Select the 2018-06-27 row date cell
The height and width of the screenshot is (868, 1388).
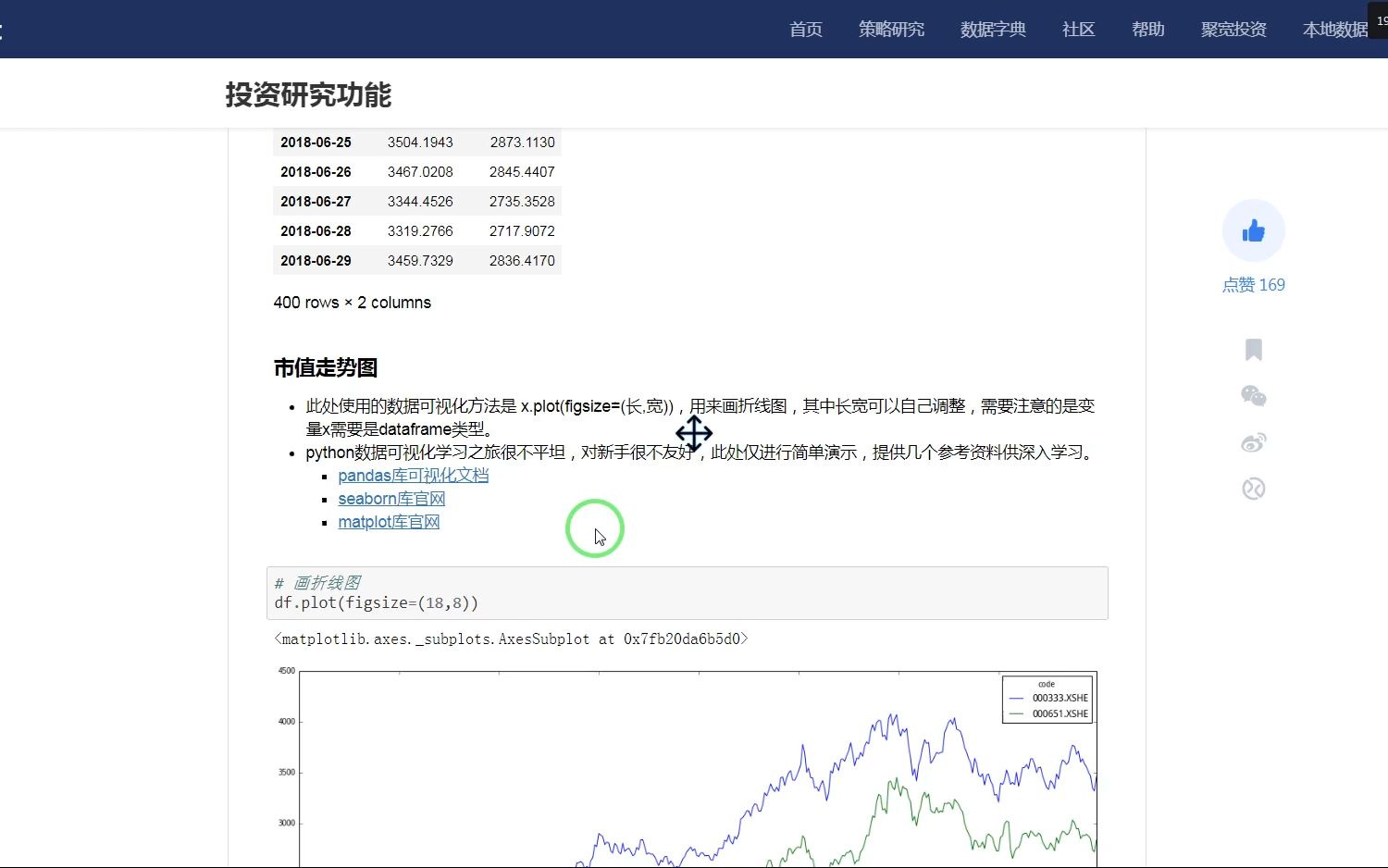[x=316, y=202]
